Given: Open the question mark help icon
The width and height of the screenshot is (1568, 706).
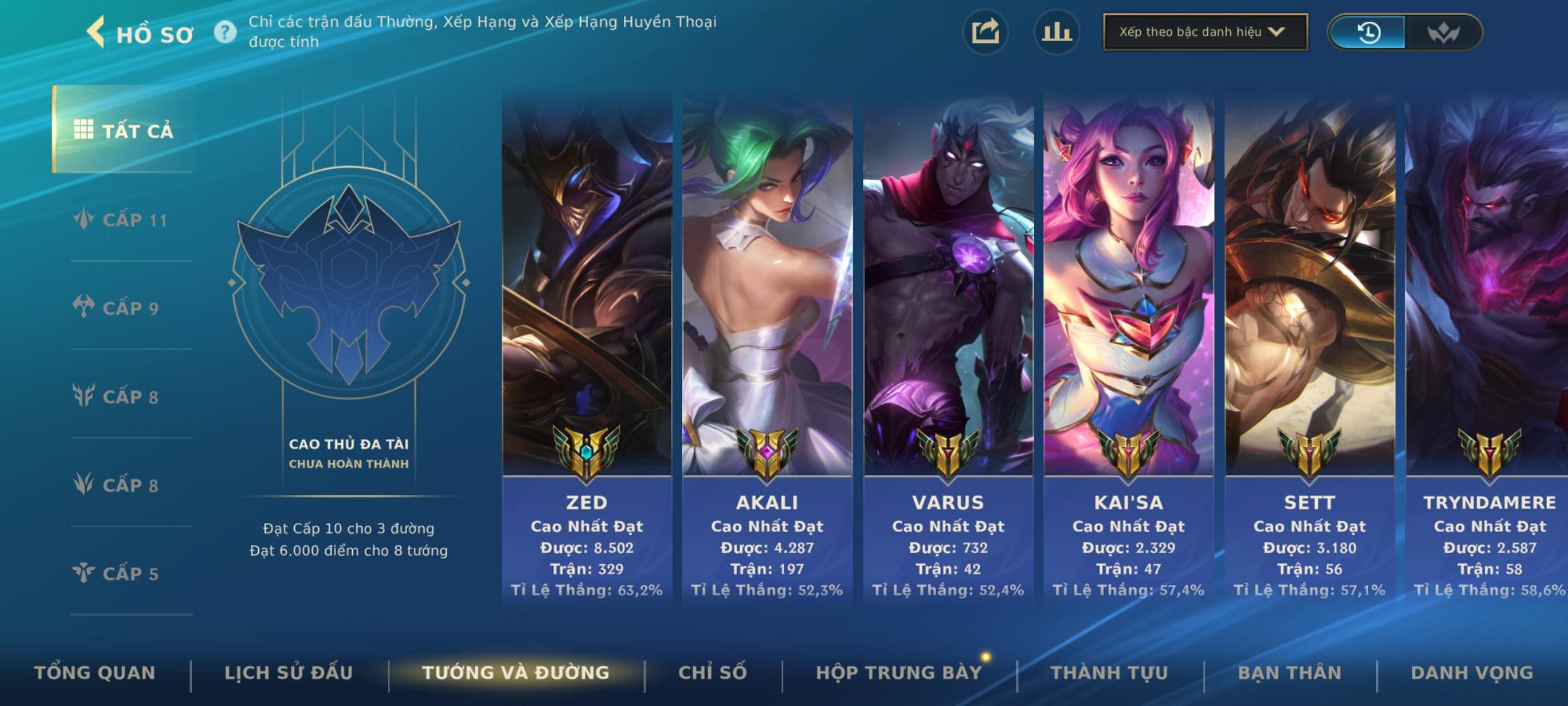Looking at the screenshot, I should (225, 32).
